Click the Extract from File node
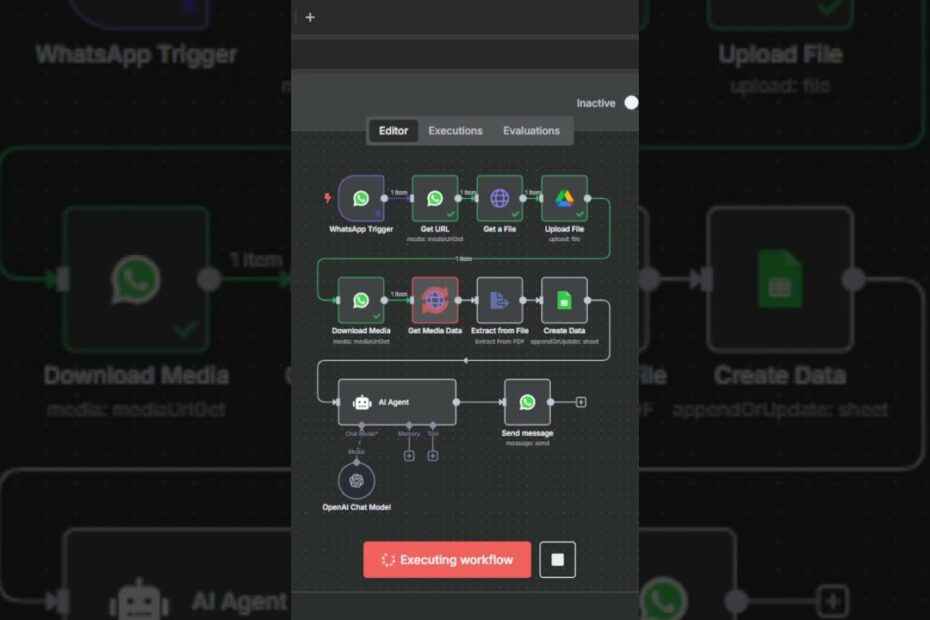930x620 pixels. click(x=499, y=300)
